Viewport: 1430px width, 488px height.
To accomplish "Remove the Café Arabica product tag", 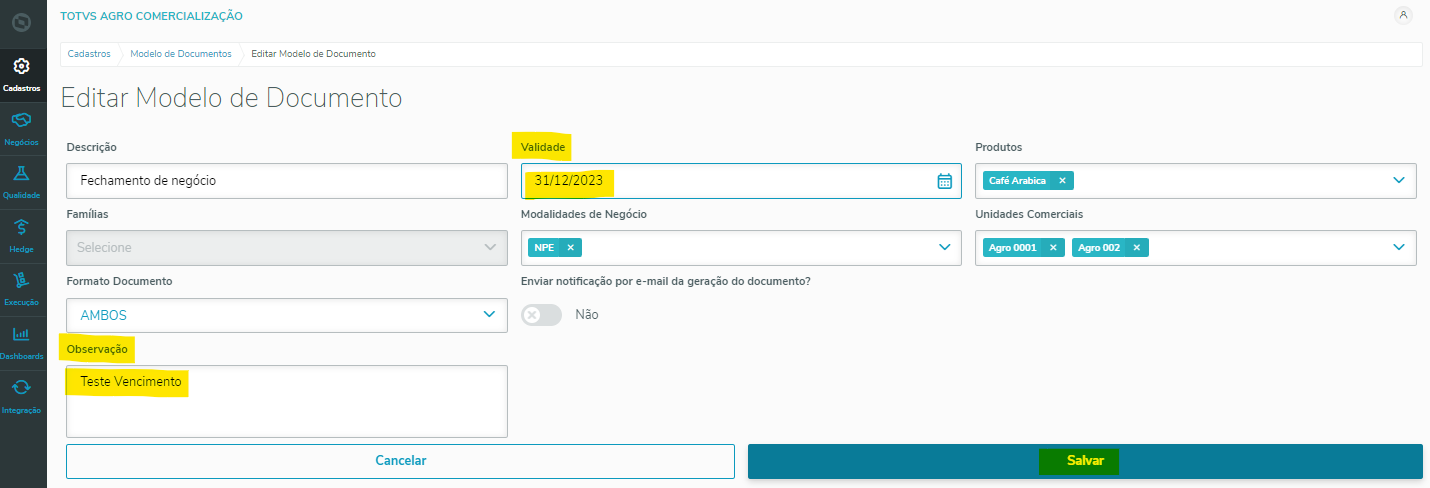I will pyautogui.click(x=1062, y=181).
